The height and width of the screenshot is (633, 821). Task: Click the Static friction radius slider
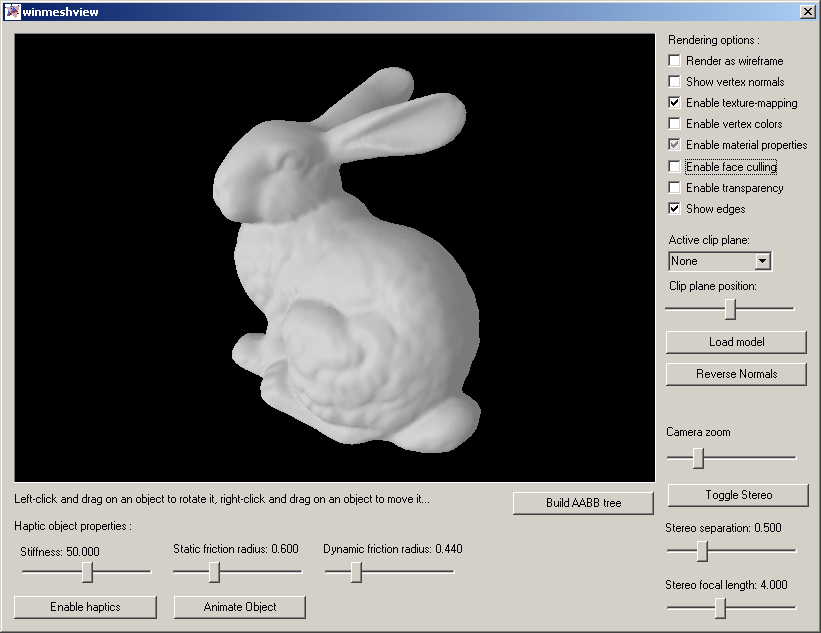pyautogui.click(x=214, y=572)
